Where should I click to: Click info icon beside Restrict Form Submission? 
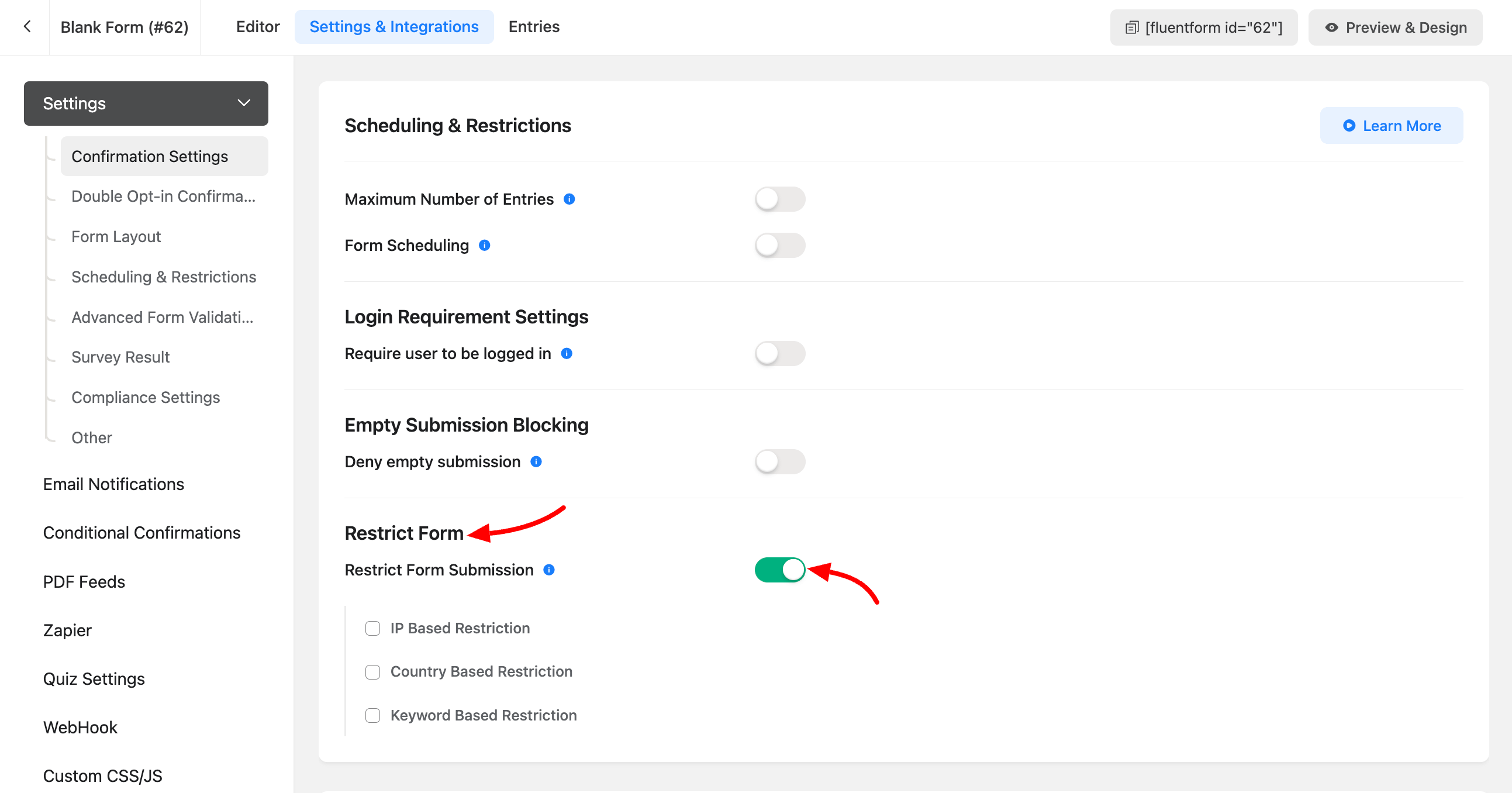549,570
